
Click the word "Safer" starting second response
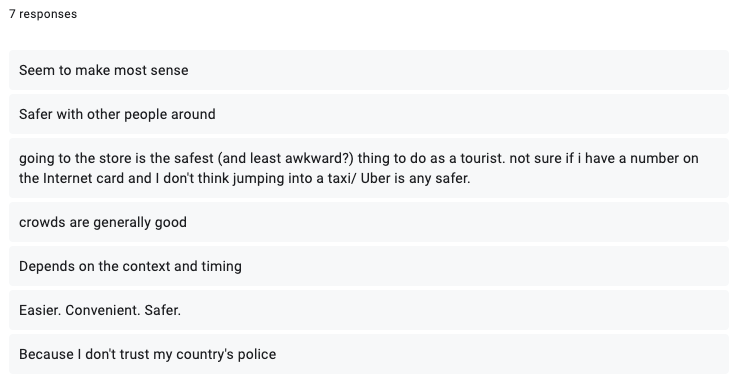(x=36, y=114)
